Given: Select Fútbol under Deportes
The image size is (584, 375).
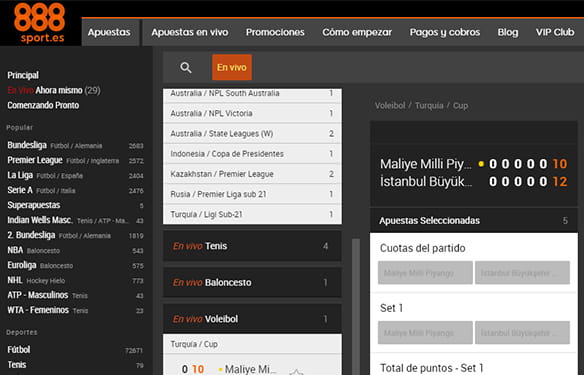Looking at the screenshot, I should point(75,350).
